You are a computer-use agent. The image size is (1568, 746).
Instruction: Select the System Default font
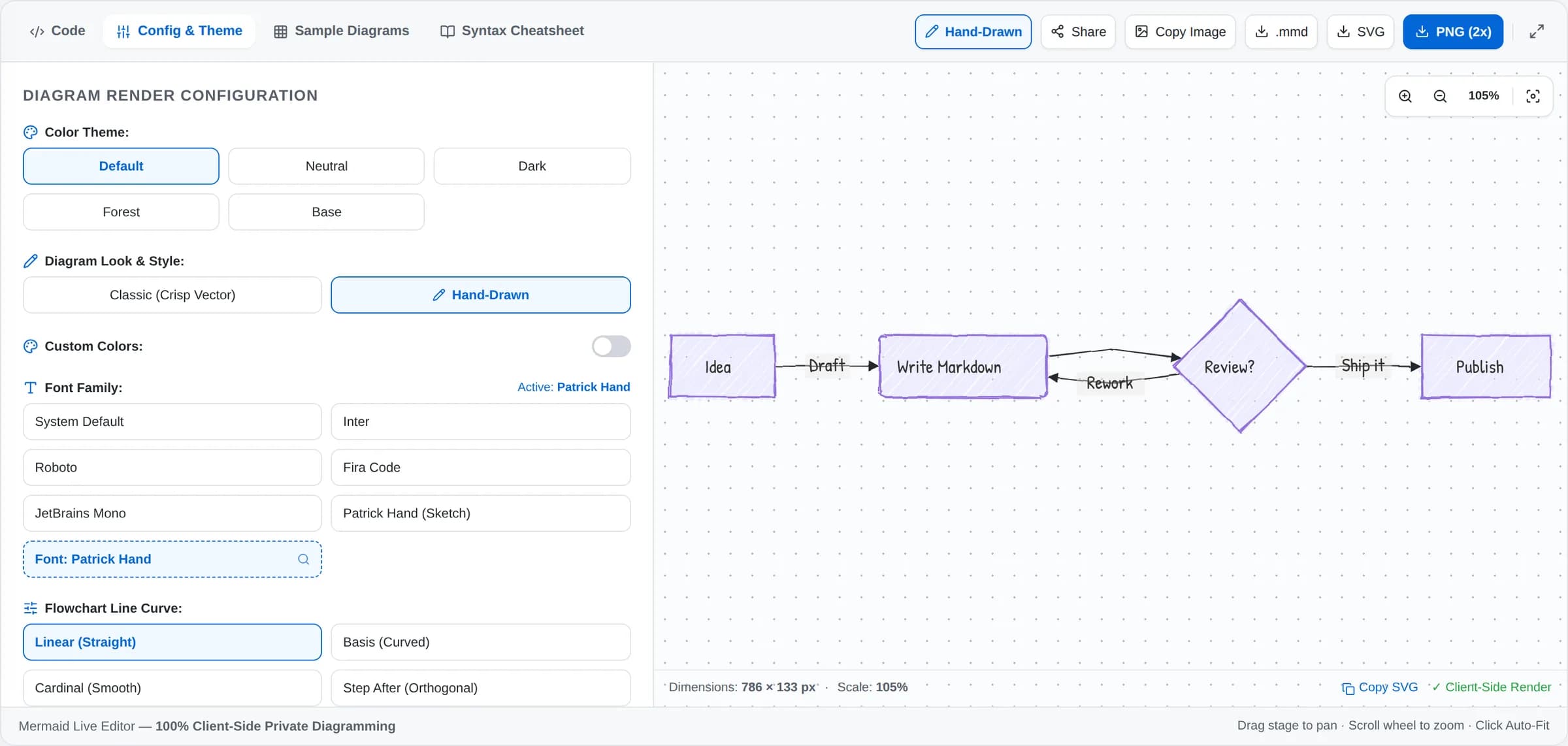click(x=172, y=421)
